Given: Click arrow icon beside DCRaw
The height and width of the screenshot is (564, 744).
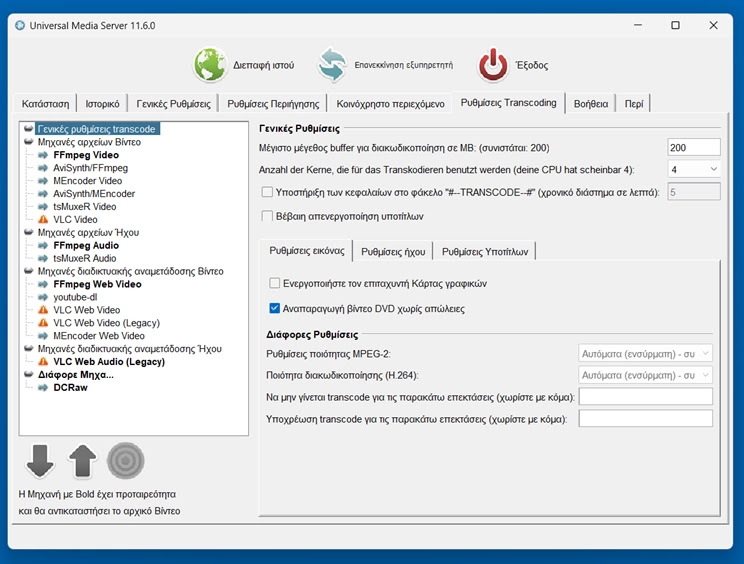Looking at the screenshot, I should click(x=43, y=388).
